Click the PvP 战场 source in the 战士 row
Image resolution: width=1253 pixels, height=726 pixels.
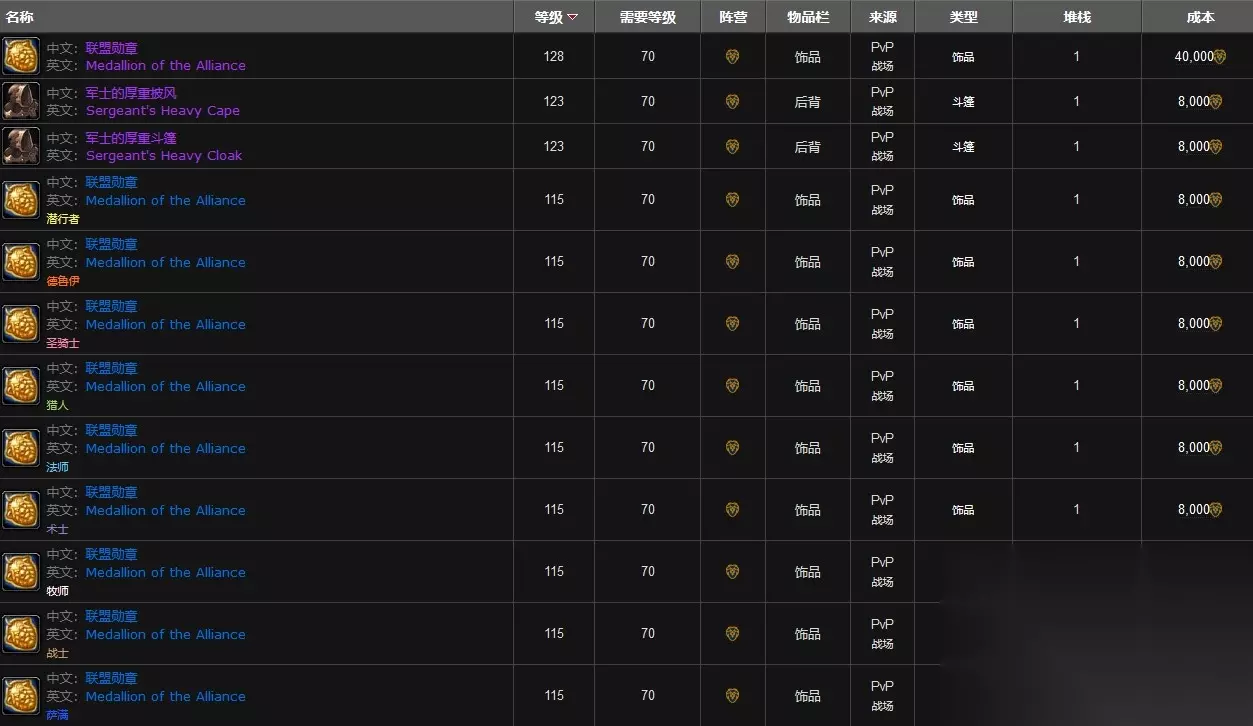coord(882,634)
